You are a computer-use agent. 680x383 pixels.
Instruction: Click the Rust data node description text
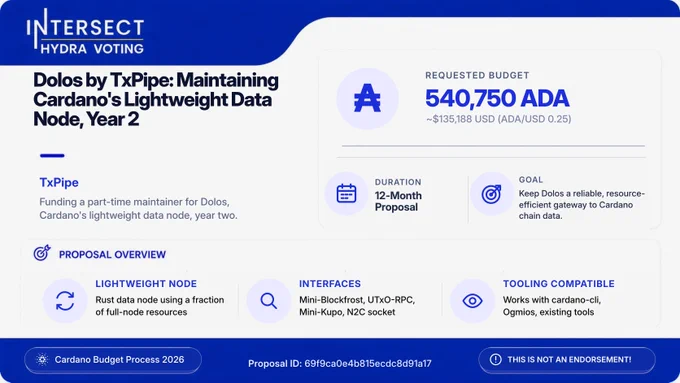pyautogui.click(x=160, y=306)
